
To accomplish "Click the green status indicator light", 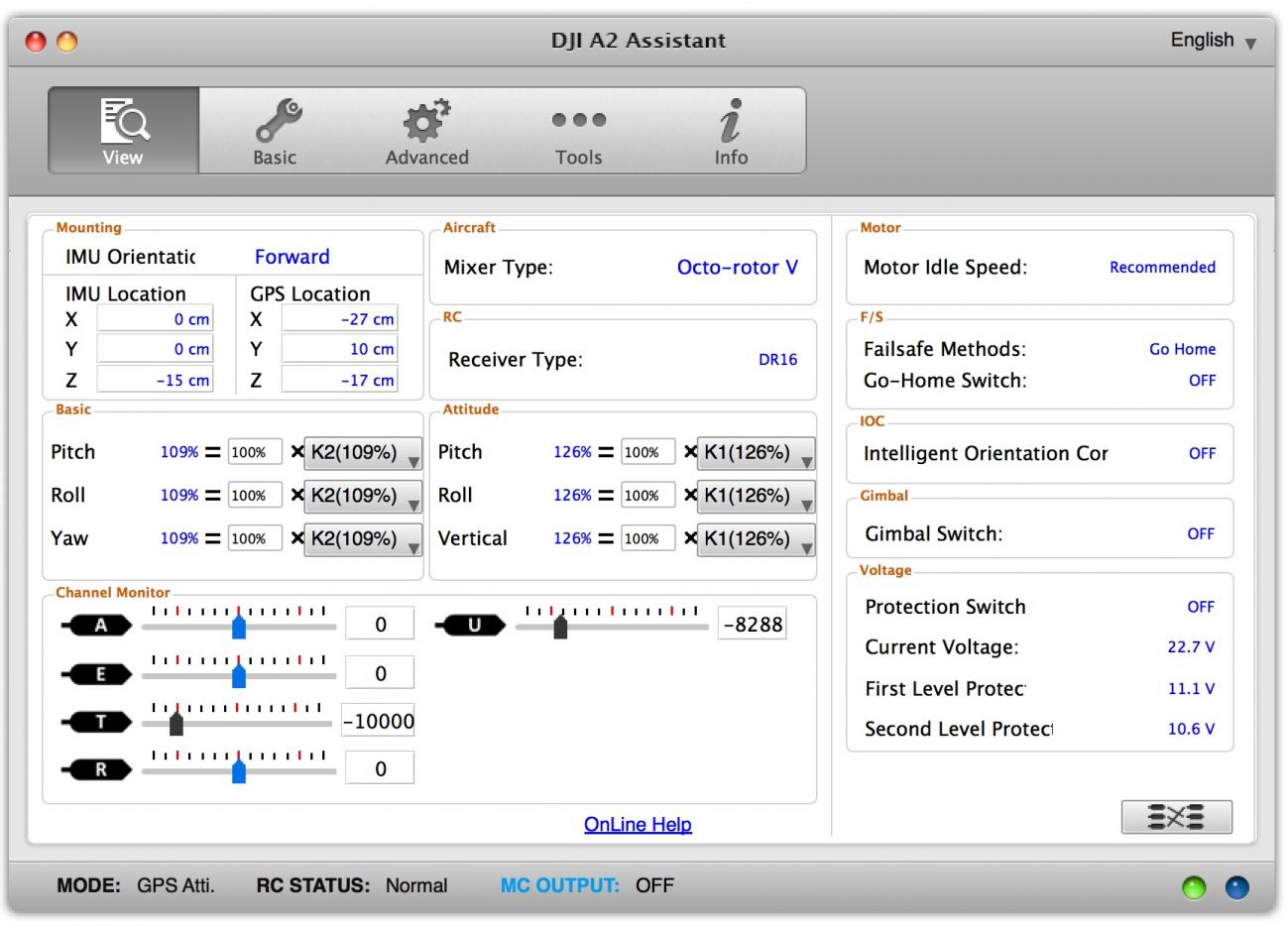I will tap(1194, 887).
